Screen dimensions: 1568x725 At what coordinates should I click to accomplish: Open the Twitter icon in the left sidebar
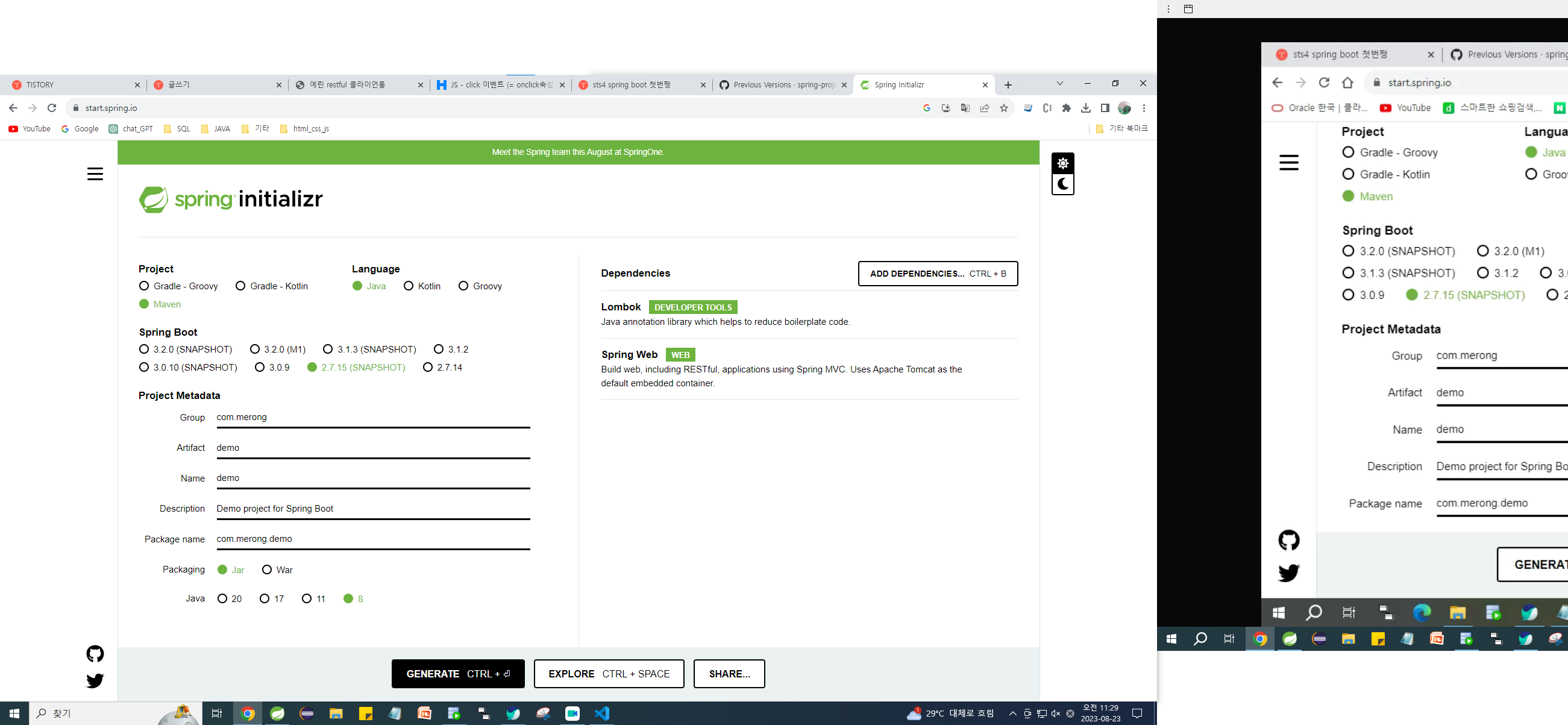95,680
